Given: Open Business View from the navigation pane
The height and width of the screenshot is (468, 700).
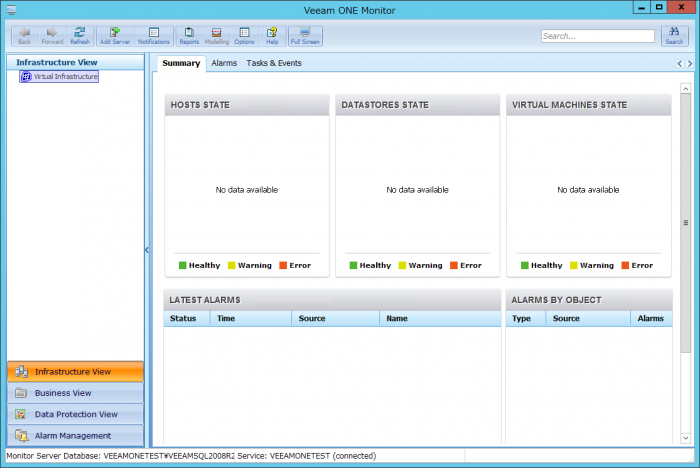Looking at the screenshot, I should [75, 393].
